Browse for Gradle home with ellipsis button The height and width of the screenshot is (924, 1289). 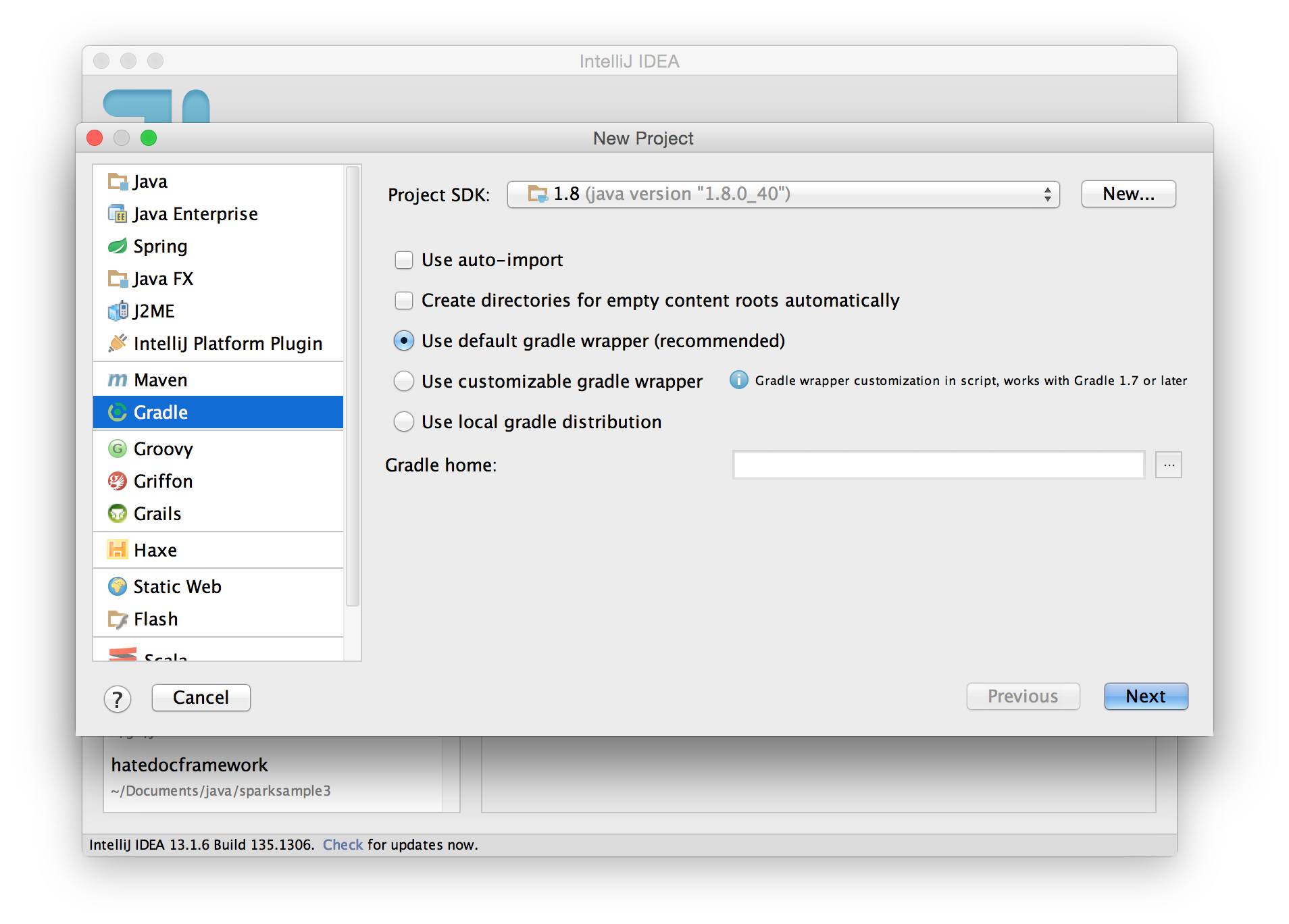(1168, 465)
